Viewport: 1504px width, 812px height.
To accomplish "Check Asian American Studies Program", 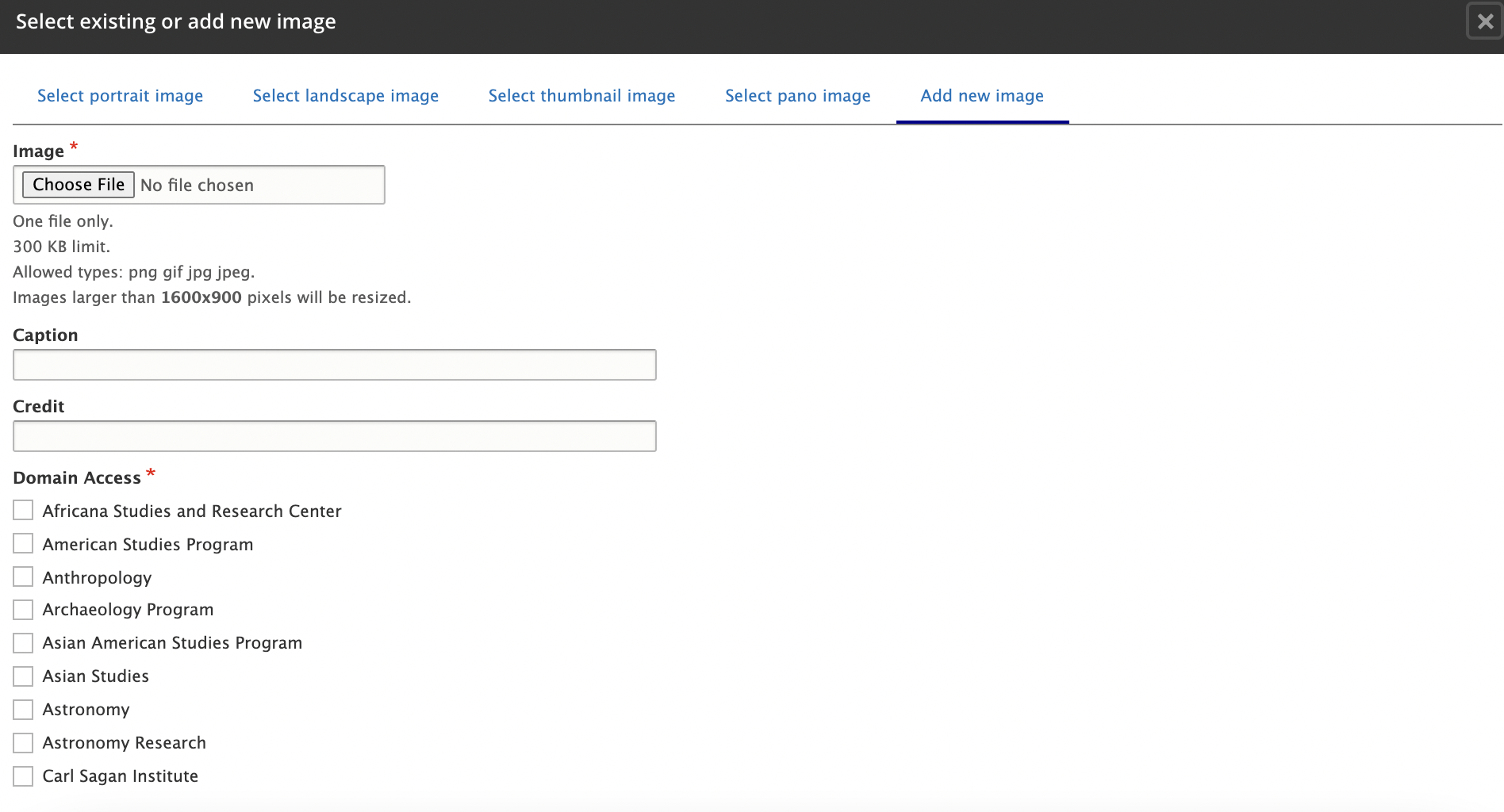I will pyautogui.click(x=23, y=643).
